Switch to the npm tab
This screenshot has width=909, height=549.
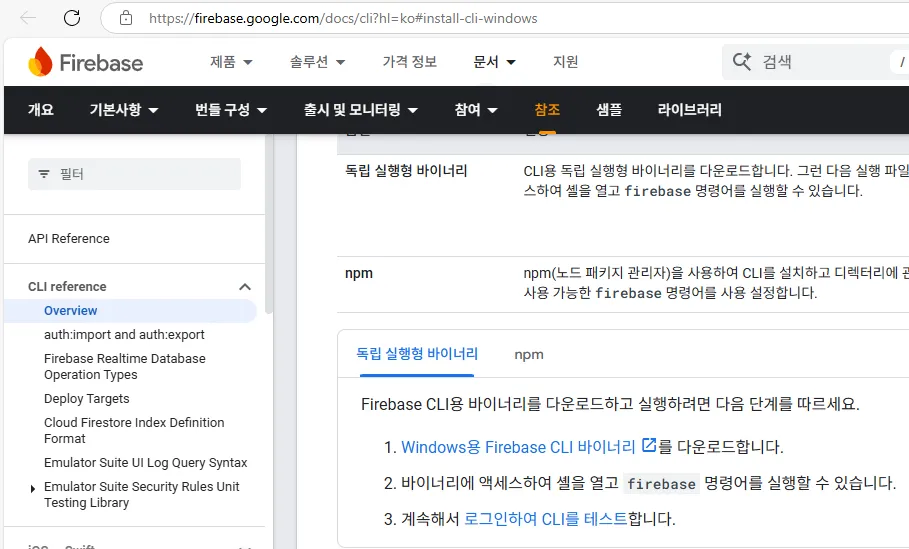point(529,354)
